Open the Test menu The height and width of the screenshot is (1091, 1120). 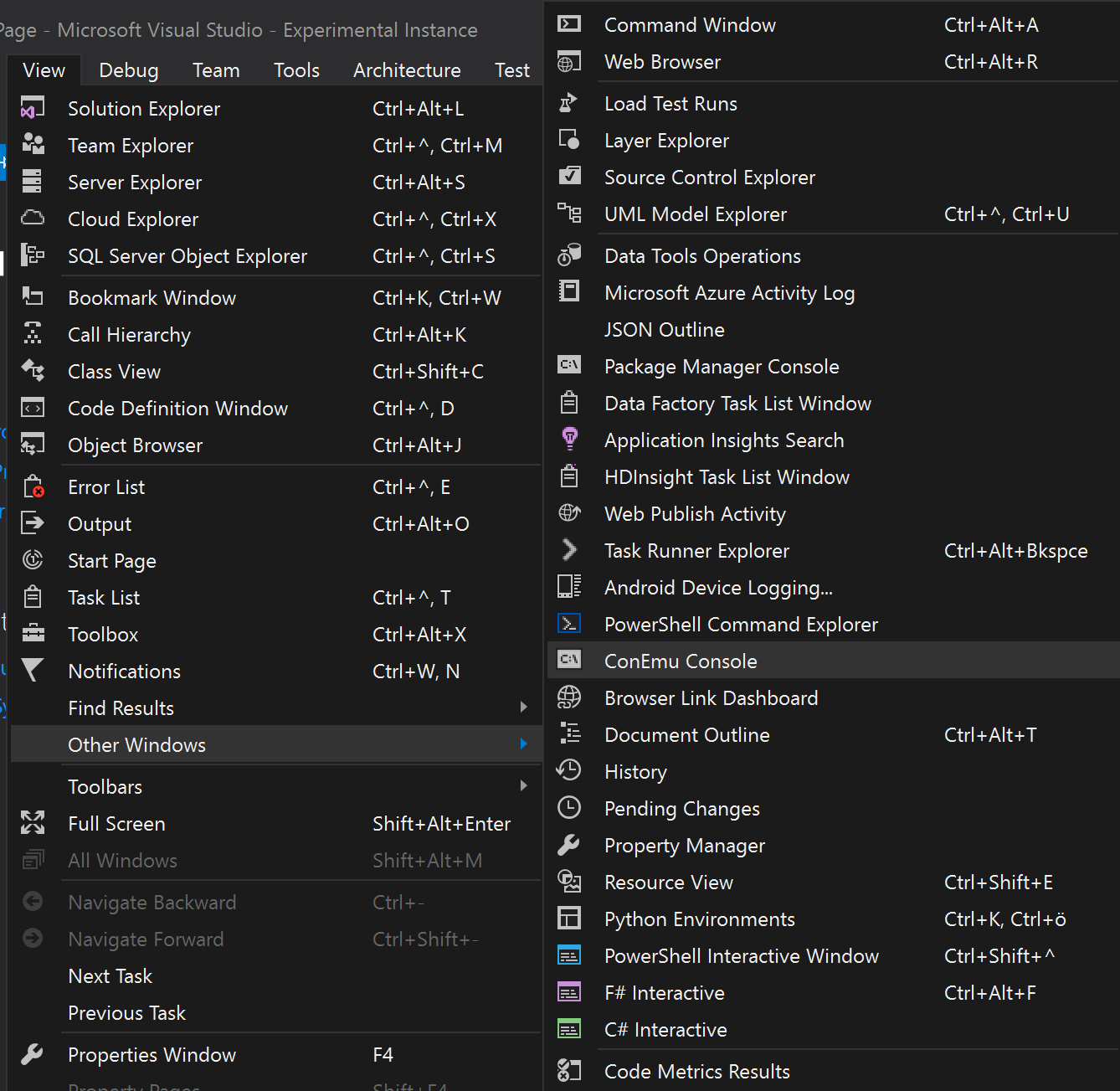point(512,70)
